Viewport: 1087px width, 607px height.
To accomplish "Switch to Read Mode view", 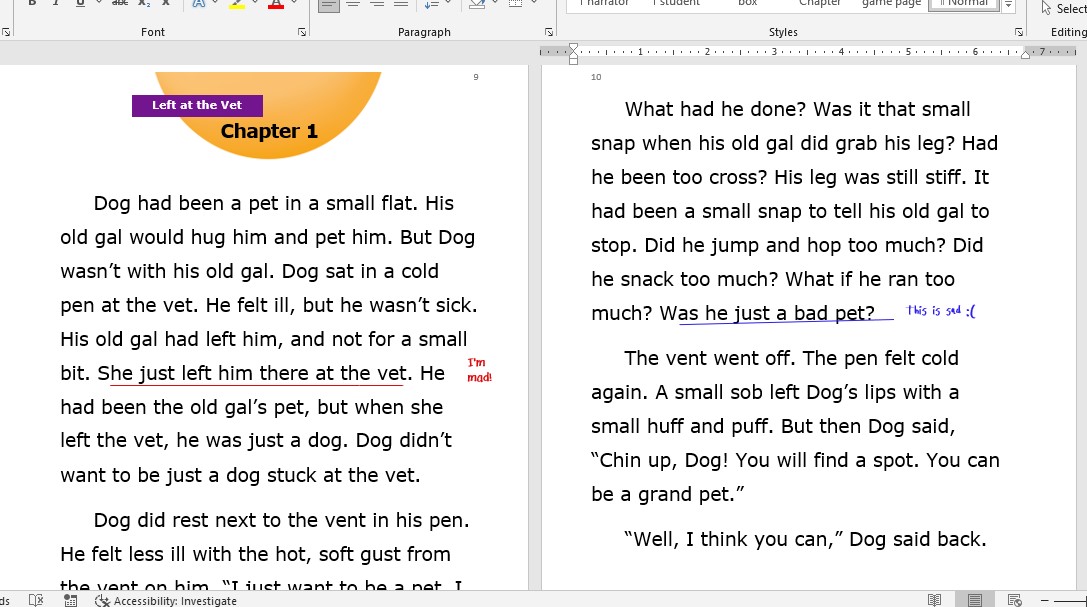I will point(934,600).
